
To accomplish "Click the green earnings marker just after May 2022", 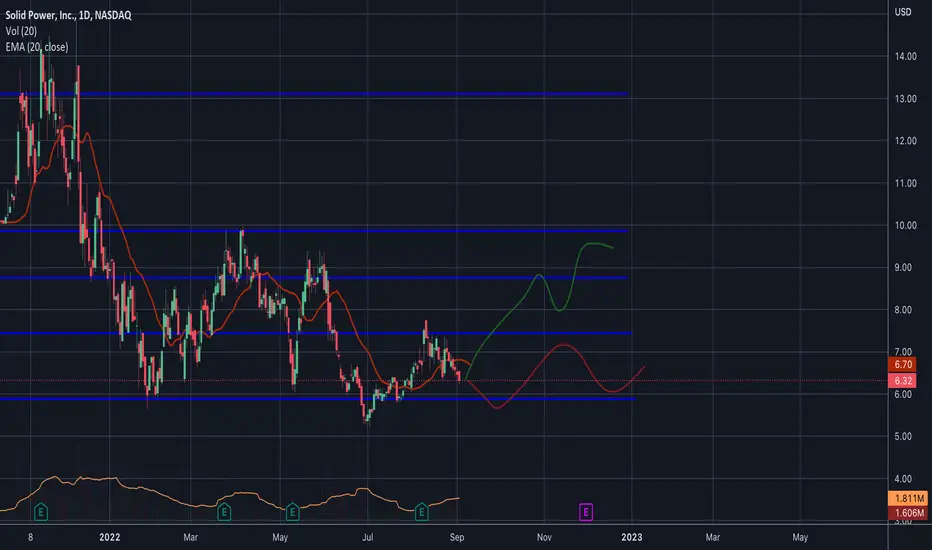I will tap(292, 511).
